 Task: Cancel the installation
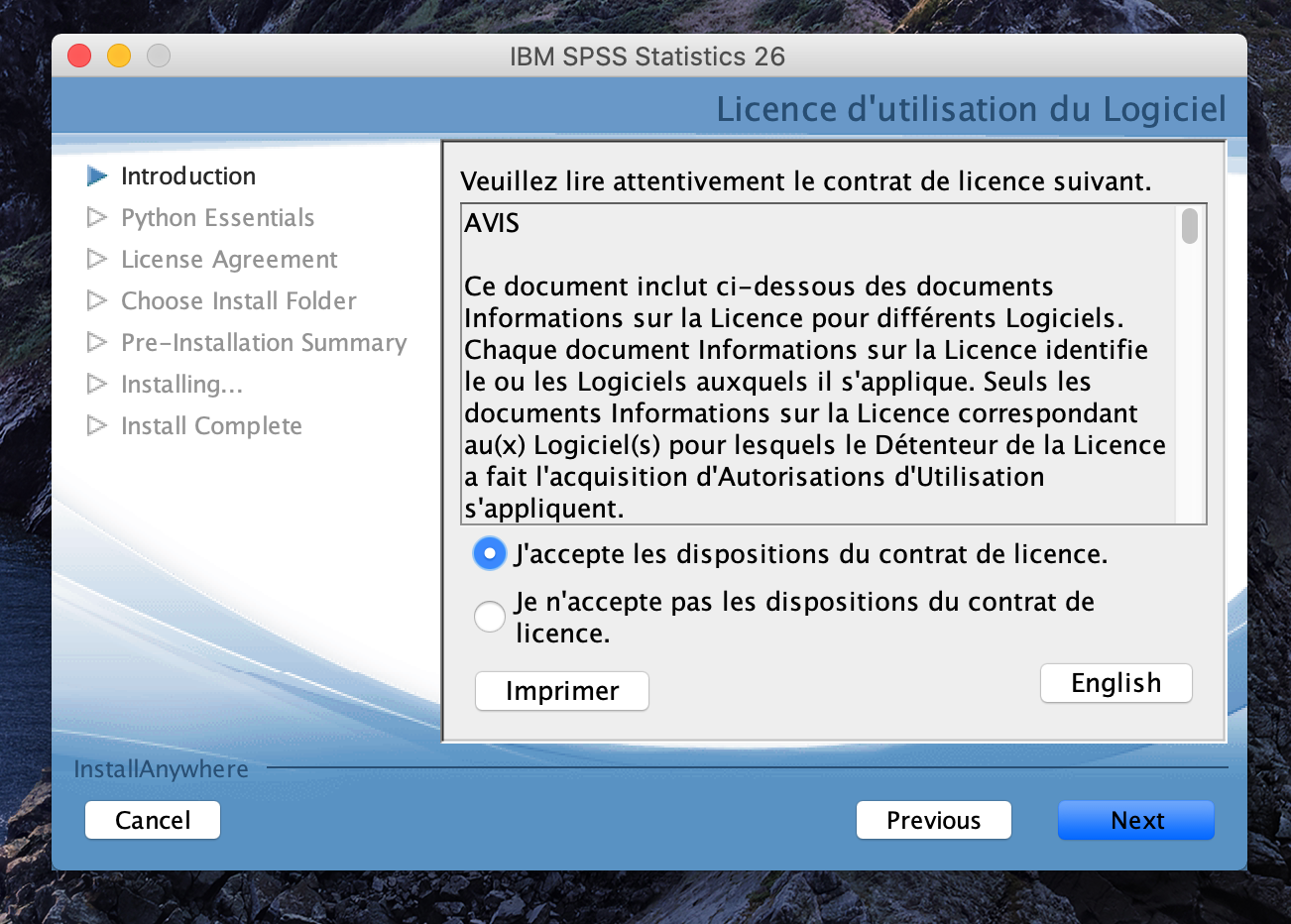(x=153, y=820)
